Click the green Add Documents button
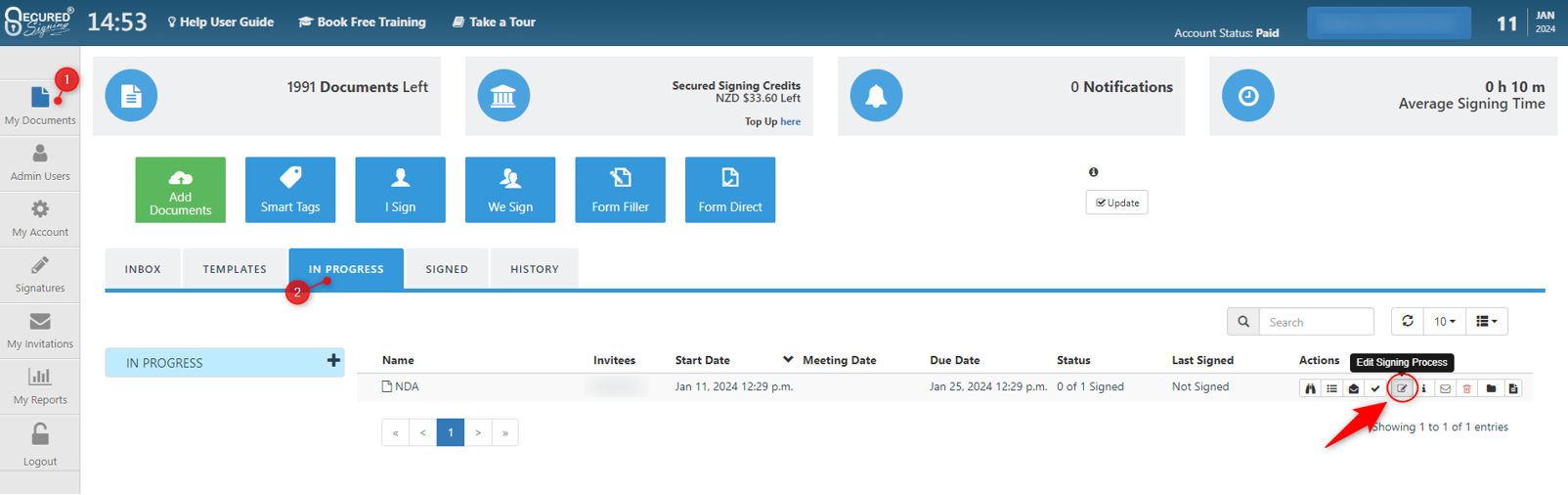This screenshot has height=495, width=1568. [x=181, y=190]
